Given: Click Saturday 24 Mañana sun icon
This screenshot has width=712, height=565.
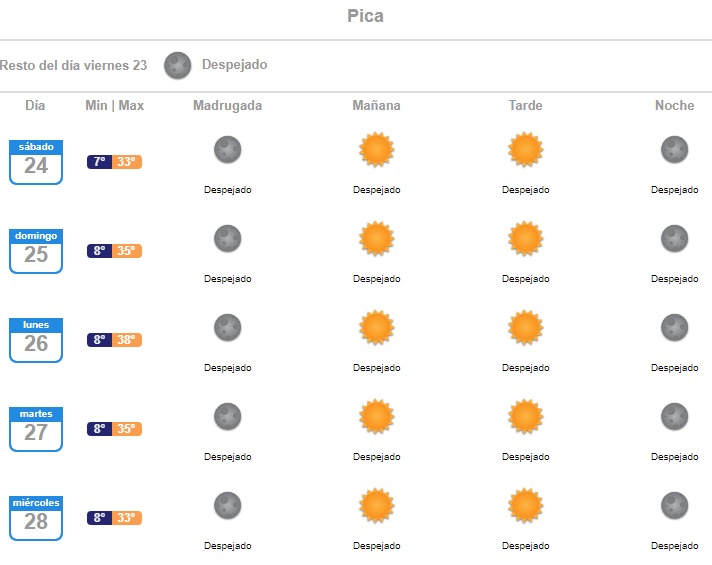Looking at the screenshot, I should tap(377, 150).
